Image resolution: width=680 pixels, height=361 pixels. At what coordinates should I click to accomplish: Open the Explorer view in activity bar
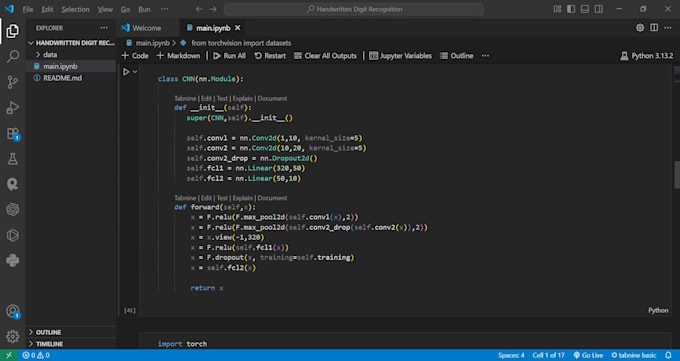point(13,31)
